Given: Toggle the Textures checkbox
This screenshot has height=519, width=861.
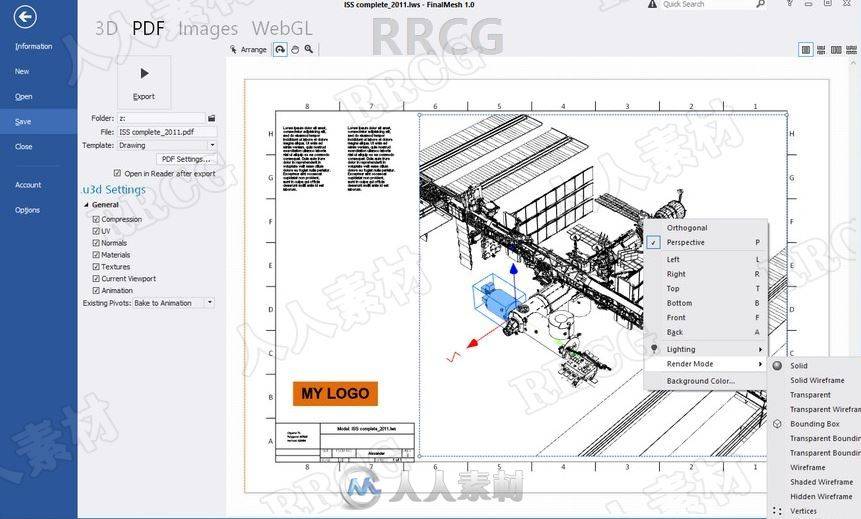Looking at the screenshot, I should click(x=96, y=267).
